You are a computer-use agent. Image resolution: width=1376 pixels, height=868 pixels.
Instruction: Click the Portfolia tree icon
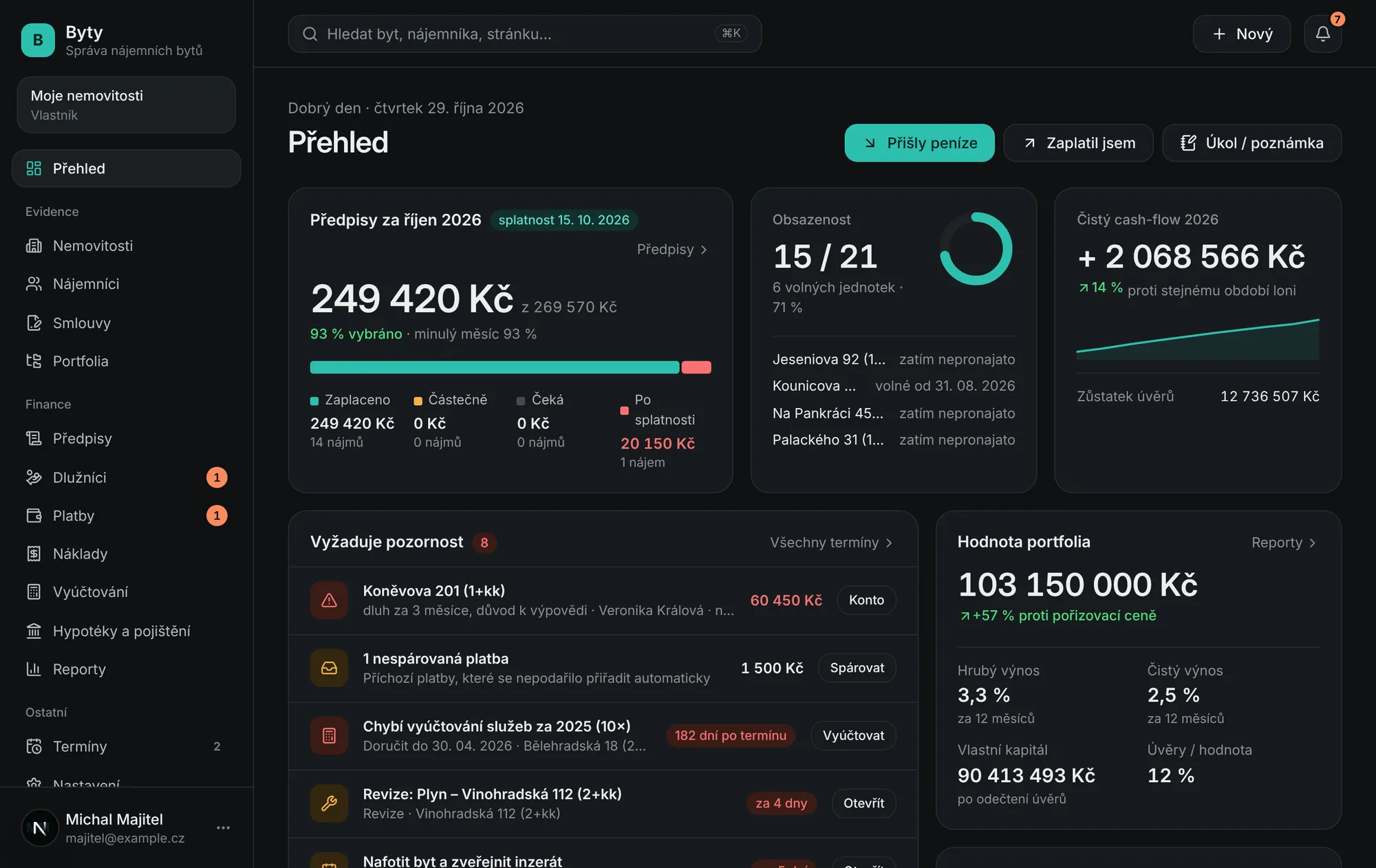[34, 361]
